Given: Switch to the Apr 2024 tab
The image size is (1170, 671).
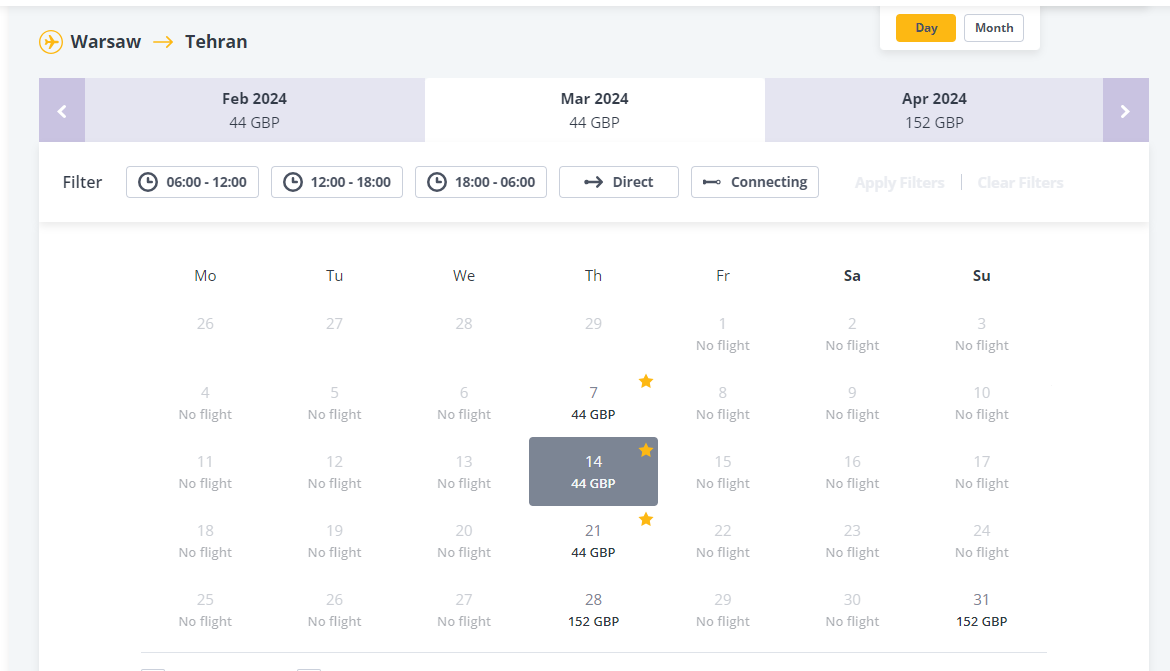Looking at the screenshot, I should 934,110.
